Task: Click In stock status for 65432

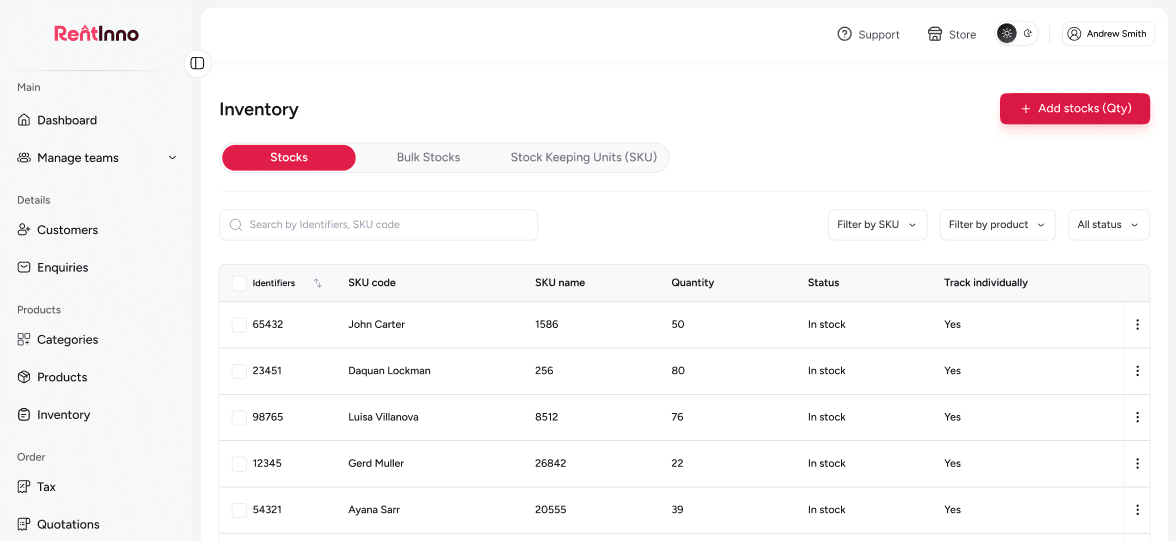Action: pyautogui.click(x=826, y=325)
